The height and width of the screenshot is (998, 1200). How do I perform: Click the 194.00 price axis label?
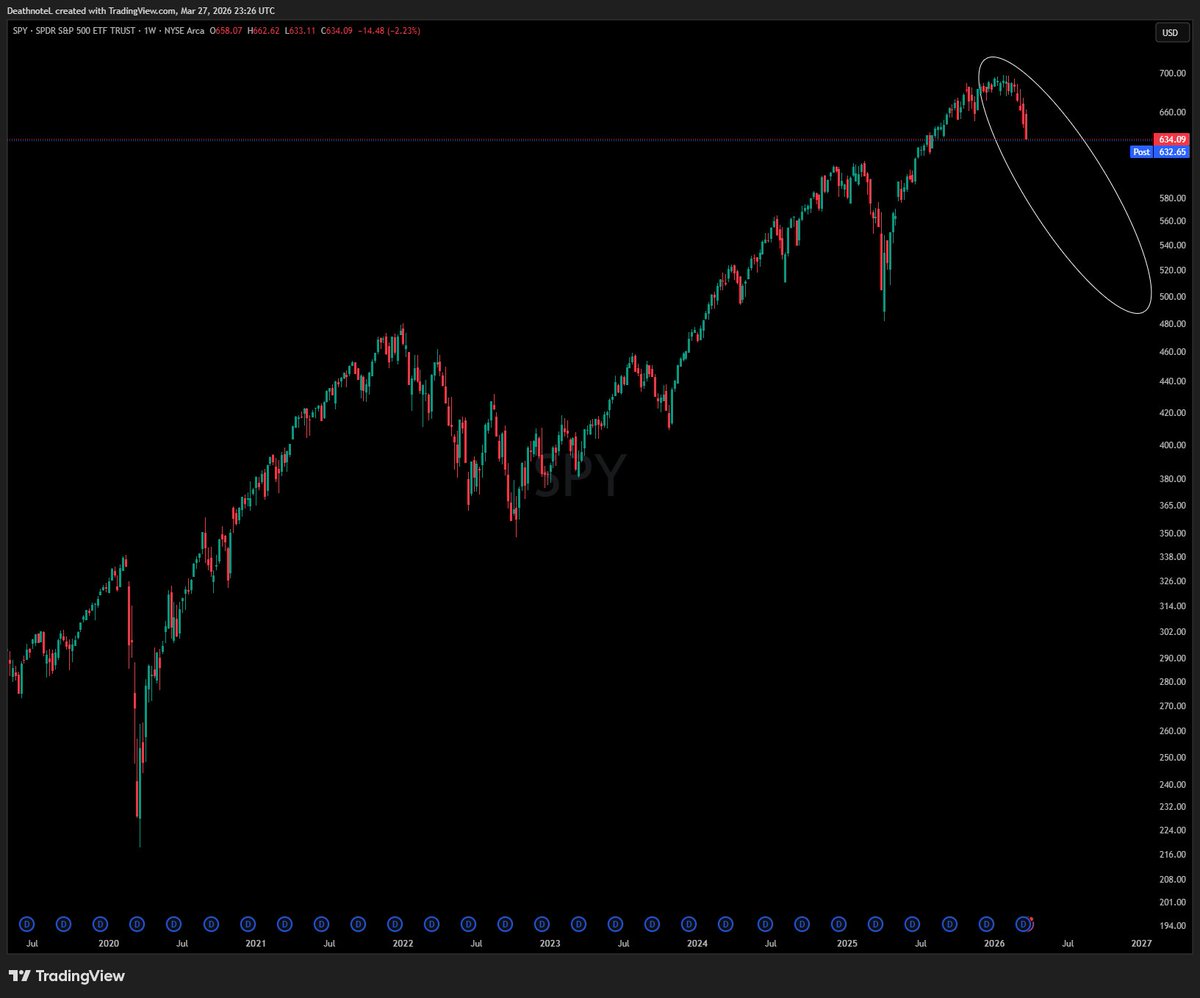point(1172,926)
